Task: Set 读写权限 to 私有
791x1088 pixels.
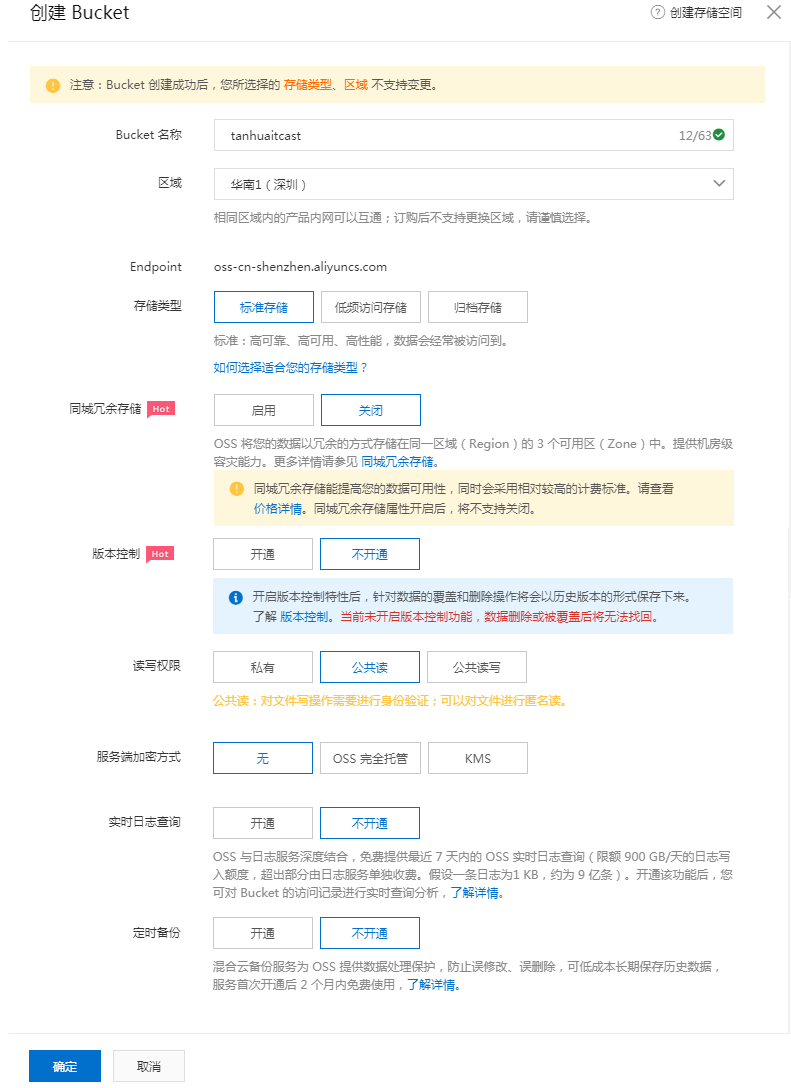Action: (263, 668)
